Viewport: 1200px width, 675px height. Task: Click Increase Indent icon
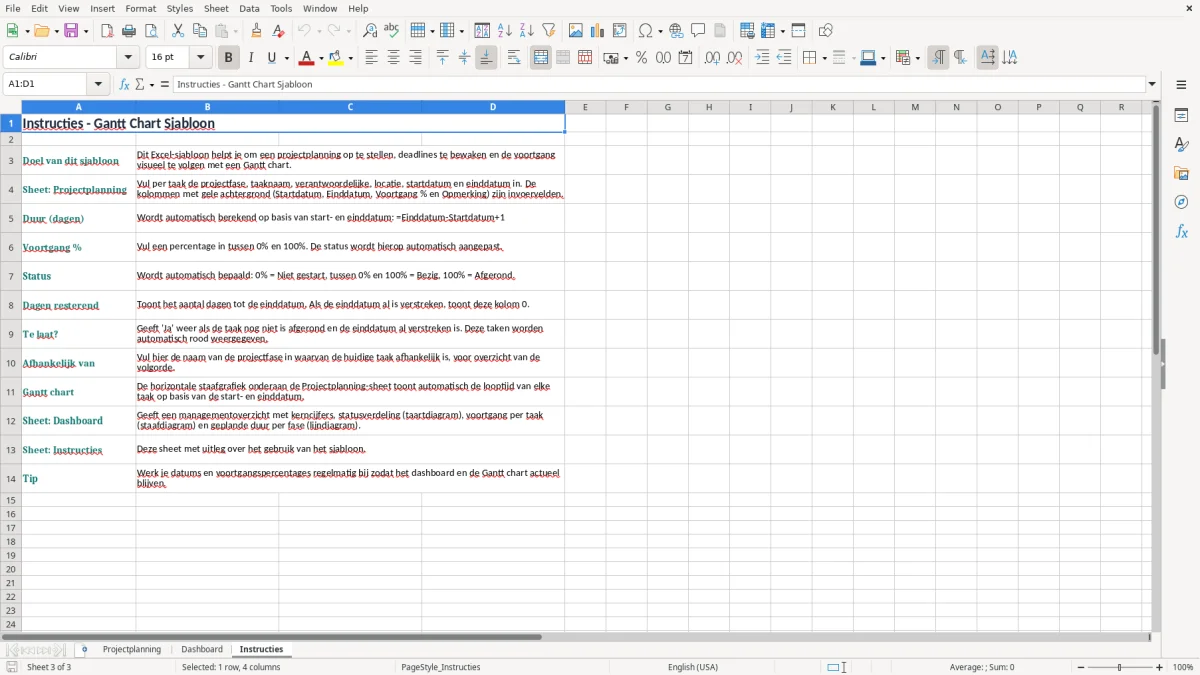762,58
